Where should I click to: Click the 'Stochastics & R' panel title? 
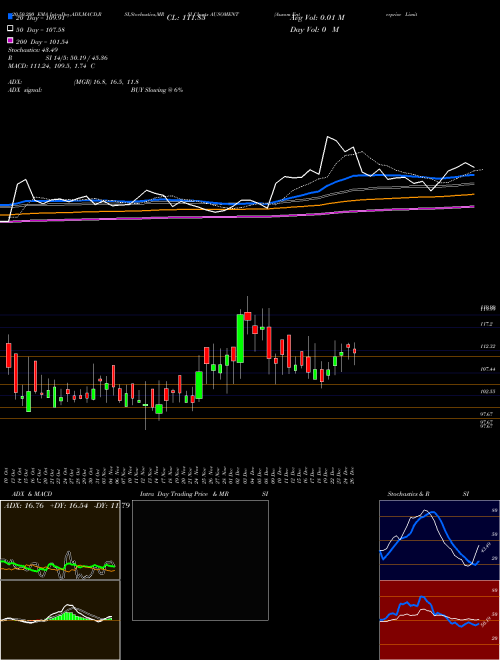[x=408, y=494]
